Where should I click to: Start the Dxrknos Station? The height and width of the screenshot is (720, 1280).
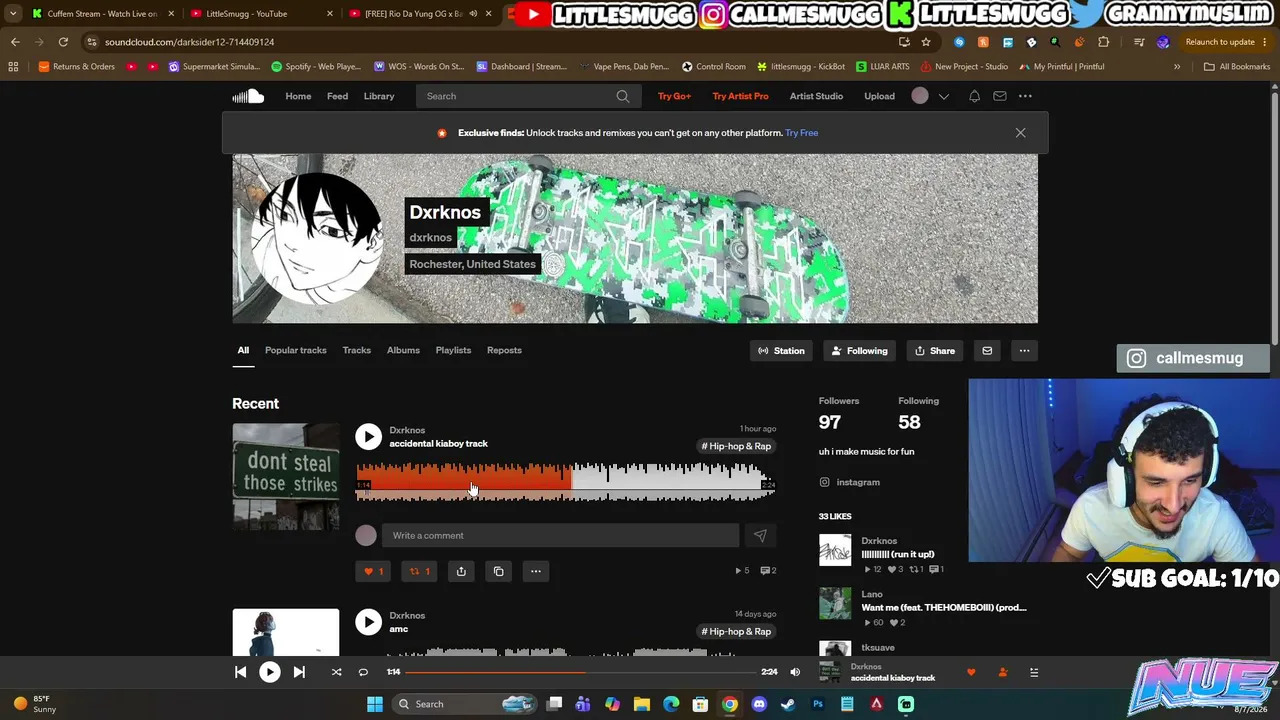pos(781,351)
